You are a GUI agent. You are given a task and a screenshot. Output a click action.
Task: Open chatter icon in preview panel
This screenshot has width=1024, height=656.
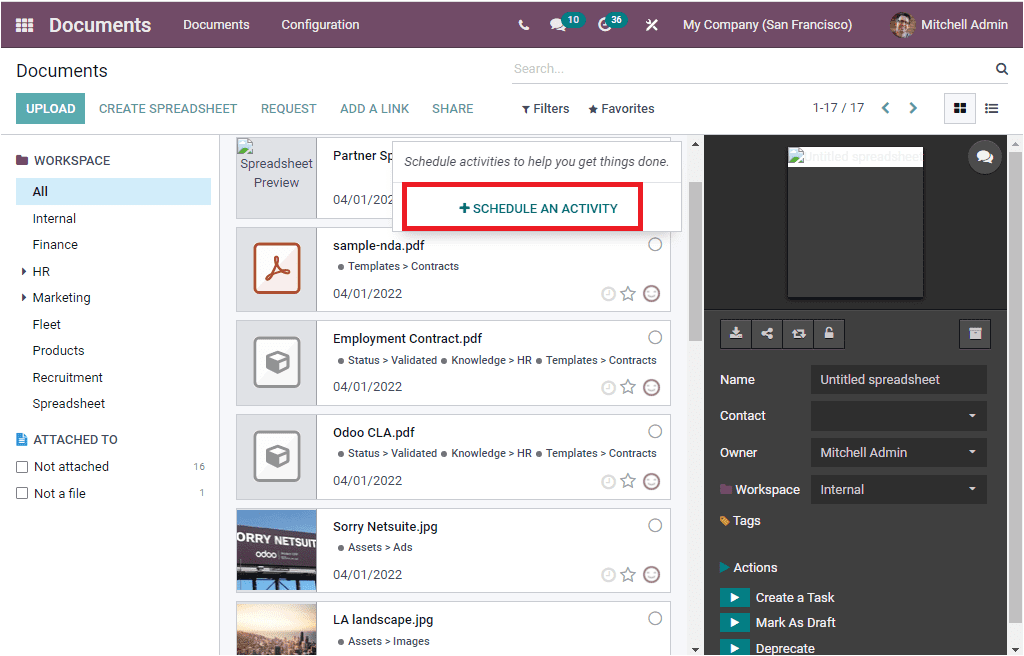point(984,157)
